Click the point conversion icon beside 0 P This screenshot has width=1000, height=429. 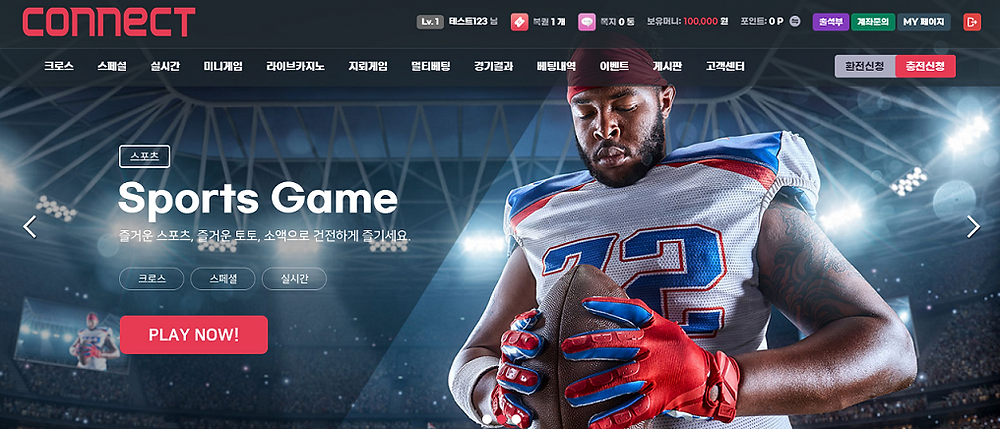click(795, 22)
